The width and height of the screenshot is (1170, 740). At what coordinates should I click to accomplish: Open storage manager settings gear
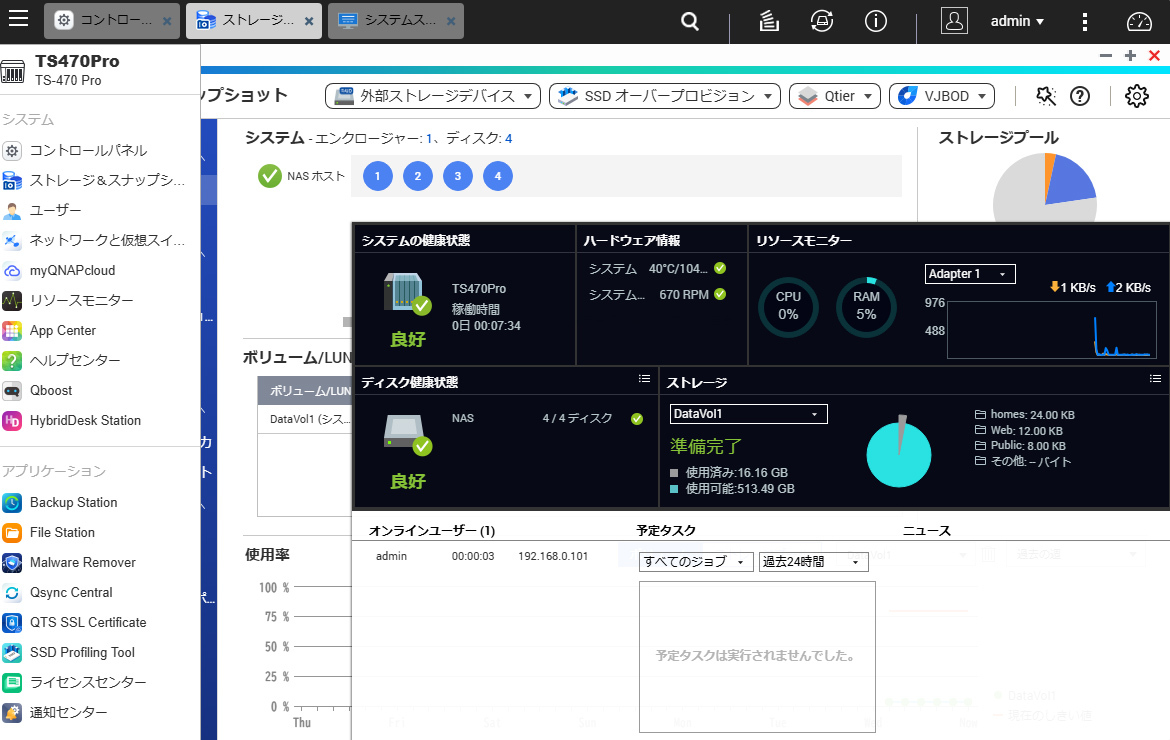pyautogui.click(x=1136, y=95)
